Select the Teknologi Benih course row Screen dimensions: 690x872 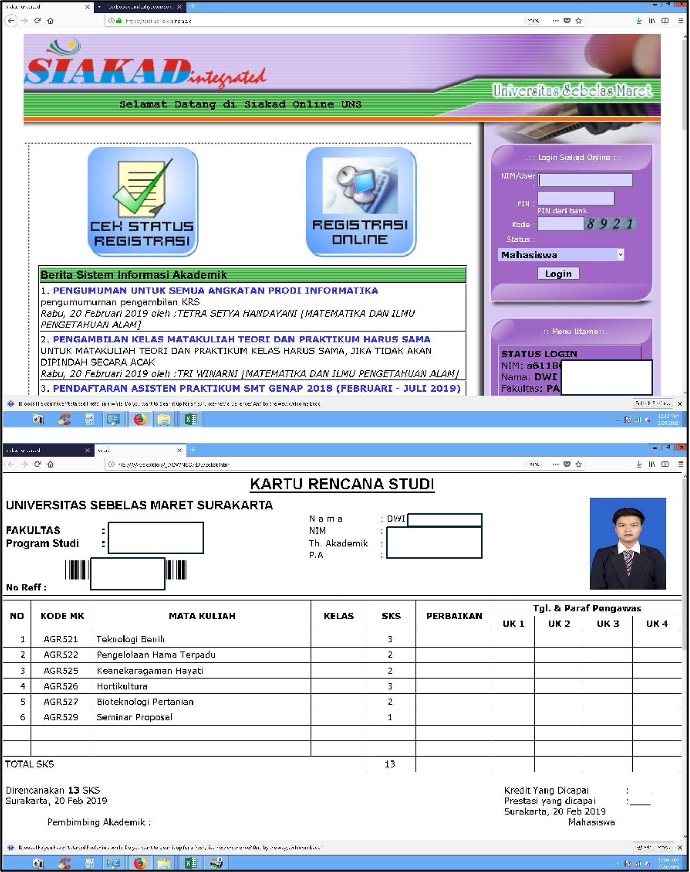(342, 639)
